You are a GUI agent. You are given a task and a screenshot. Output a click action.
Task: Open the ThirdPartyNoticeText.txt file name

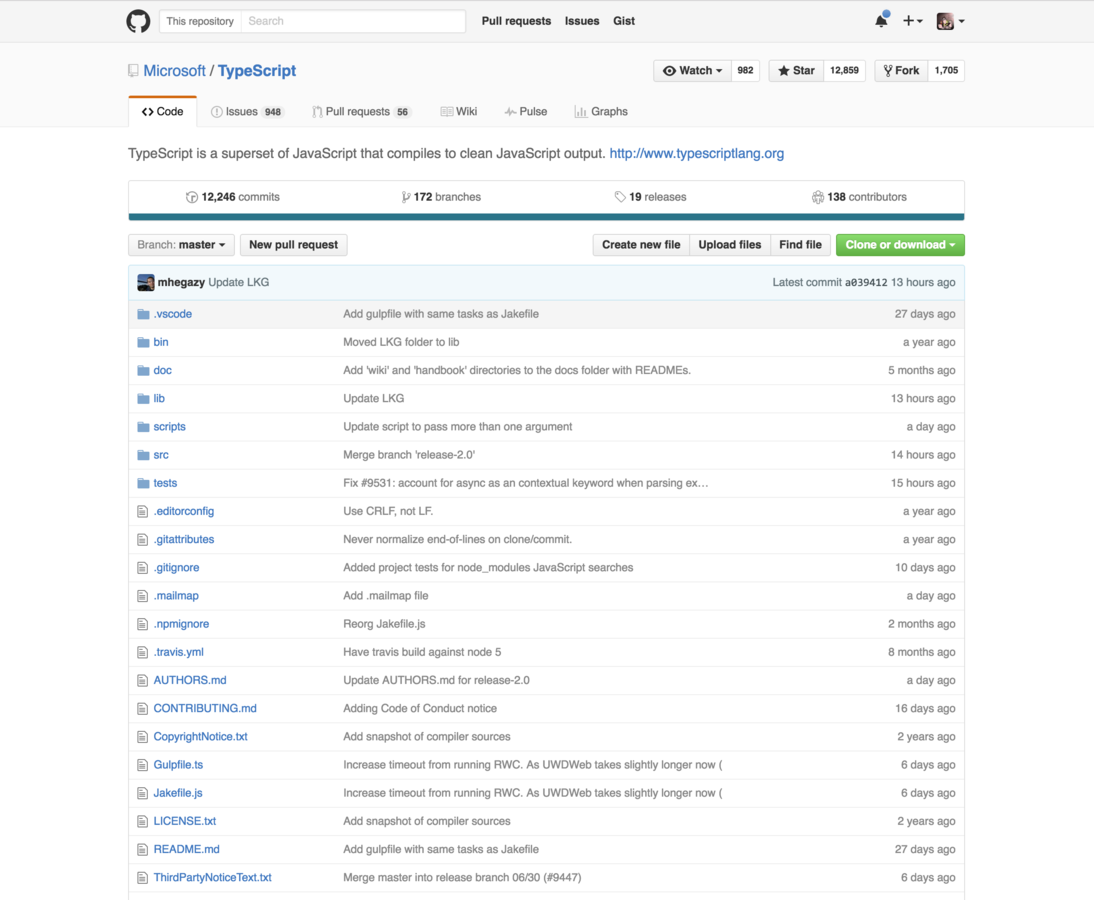coord(212,878)
